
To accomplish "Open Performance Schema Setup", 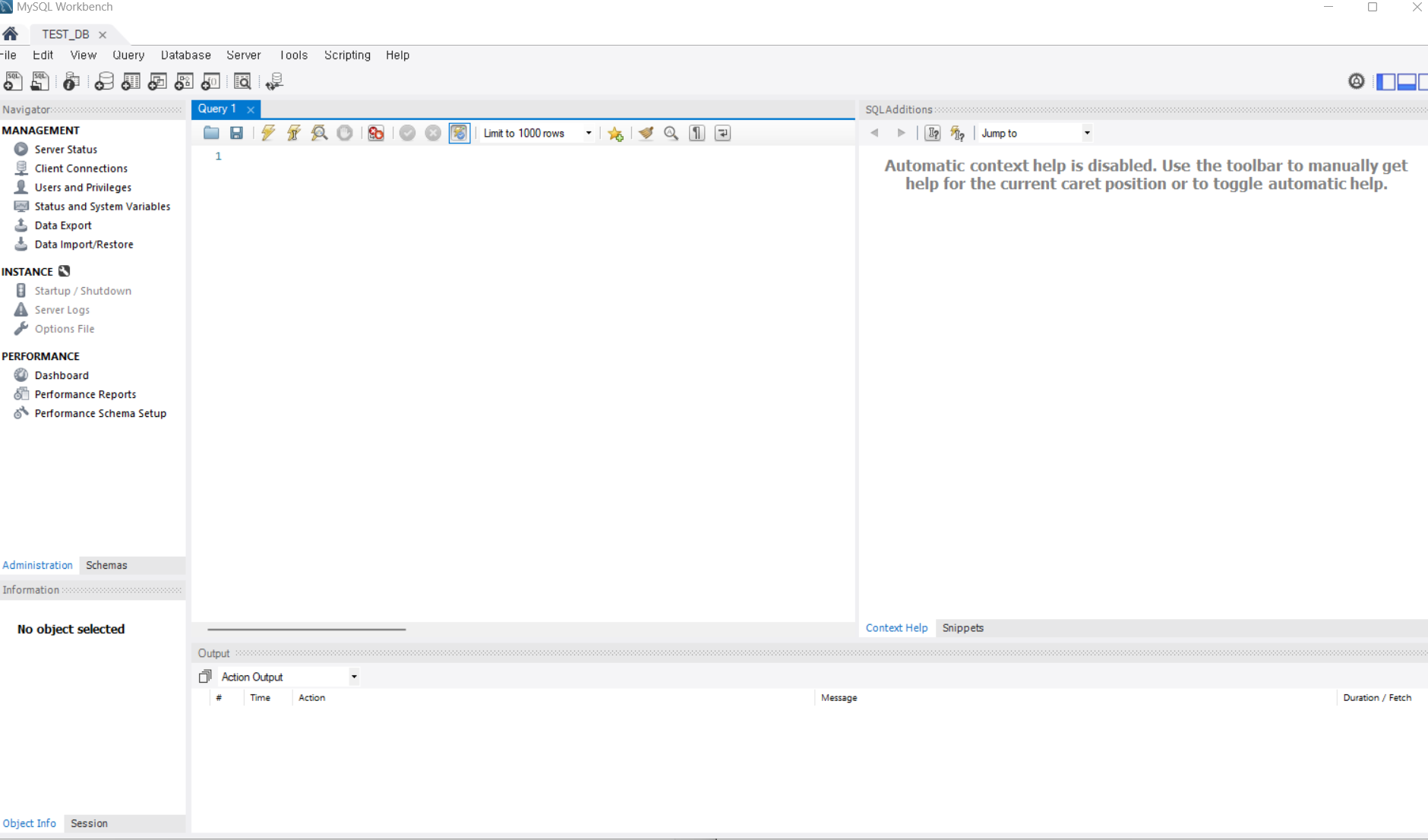I will [100, 413].
